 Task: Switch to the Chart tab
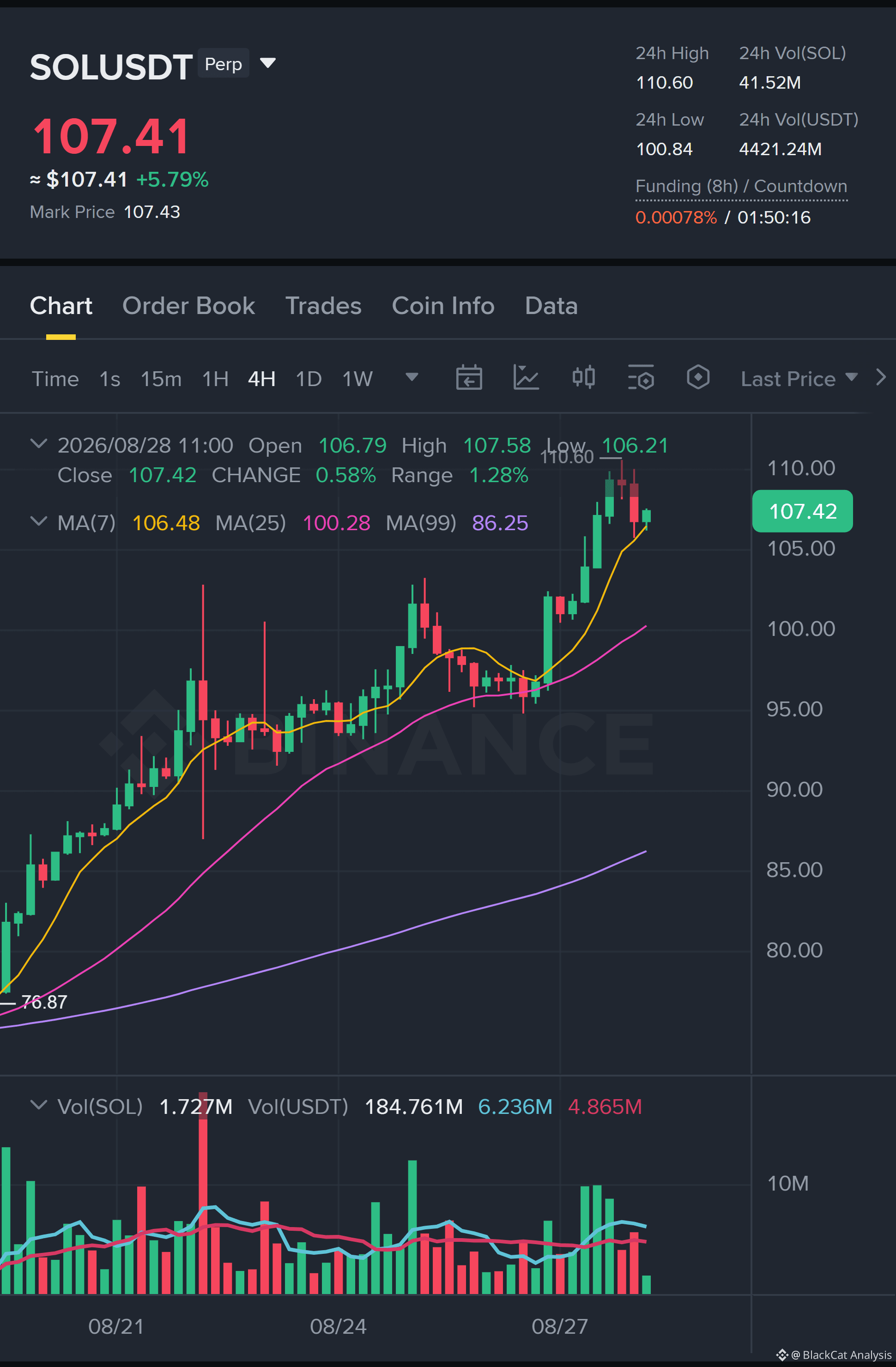(61, 306)
